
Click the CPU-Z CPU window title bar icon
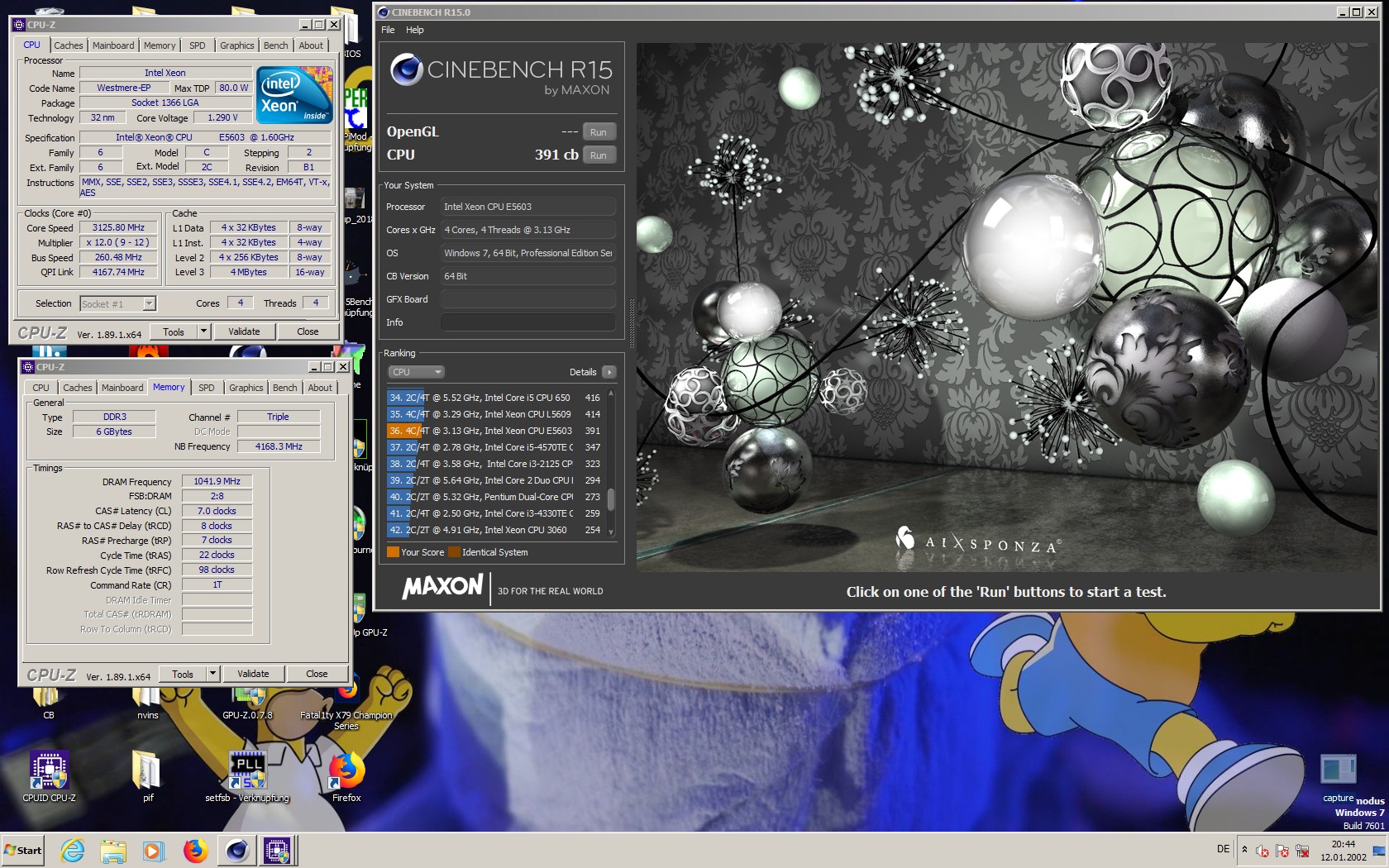19,25
